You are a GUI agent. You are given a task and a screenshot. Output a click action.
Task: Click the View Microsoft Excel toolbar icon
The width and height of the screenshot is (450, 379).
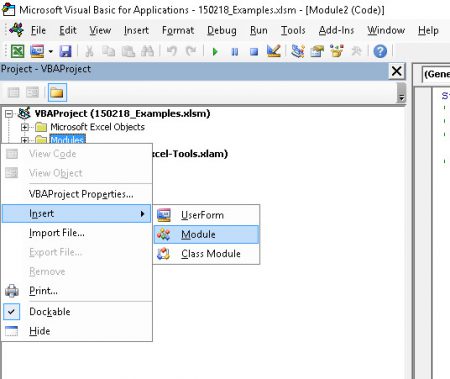(17, 51)
